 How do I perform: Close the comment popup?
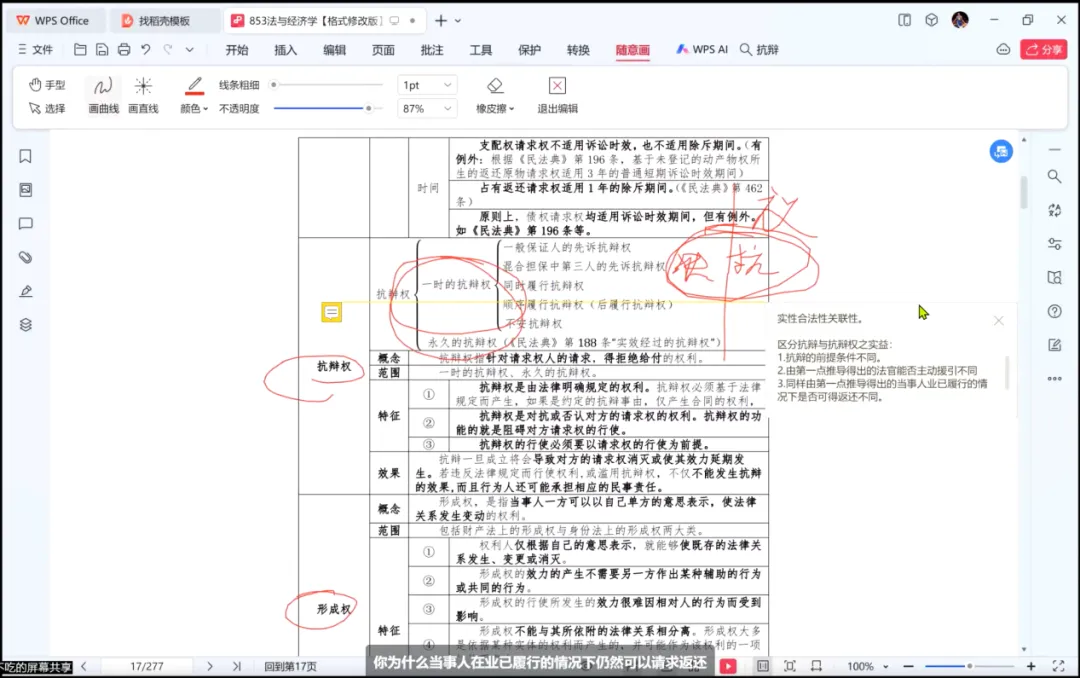999,320
